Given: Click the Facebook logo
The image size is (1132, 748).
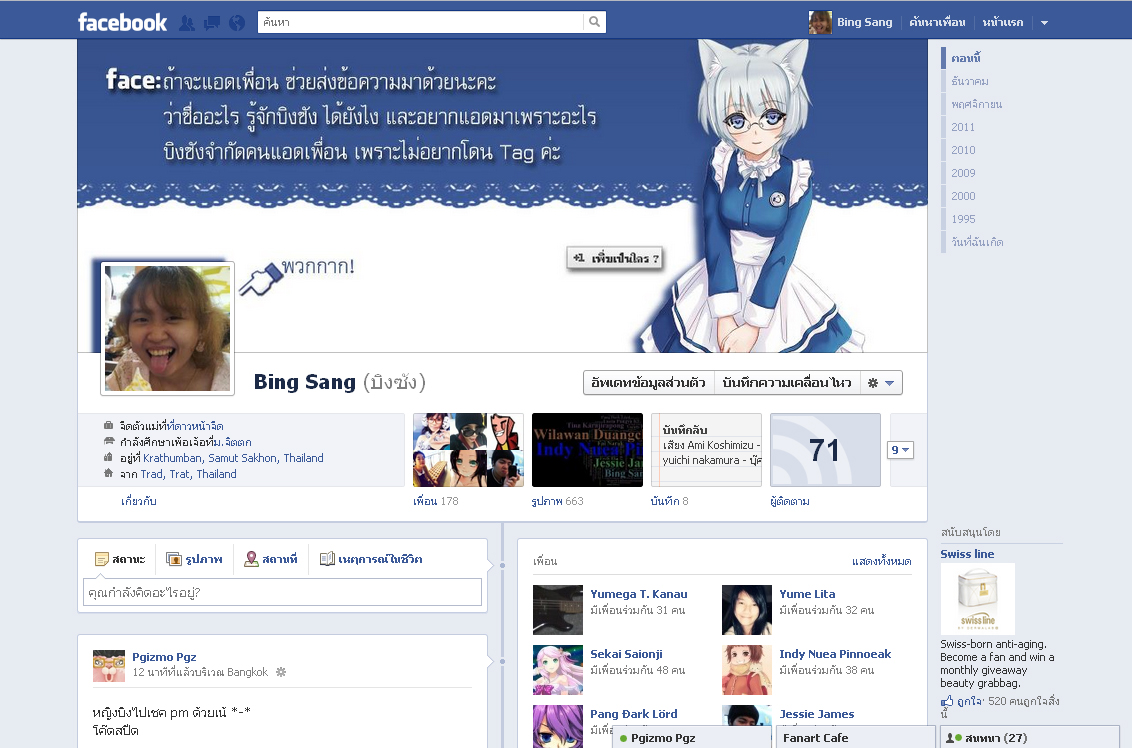Looking at the screenshot, I should 122,22.
